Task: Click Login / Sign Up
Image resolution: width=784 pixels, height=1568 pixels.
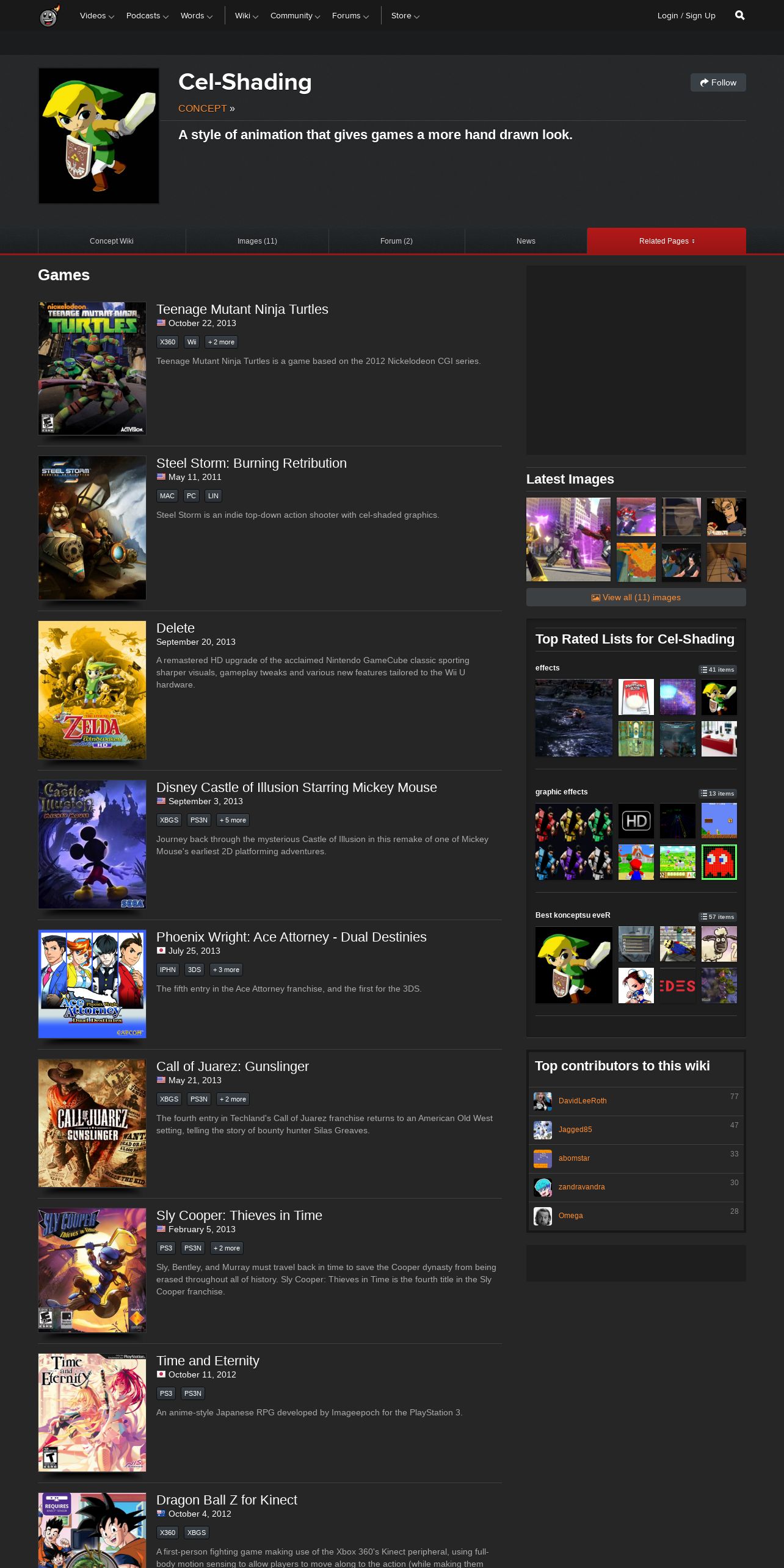Action: click(686, 16)
